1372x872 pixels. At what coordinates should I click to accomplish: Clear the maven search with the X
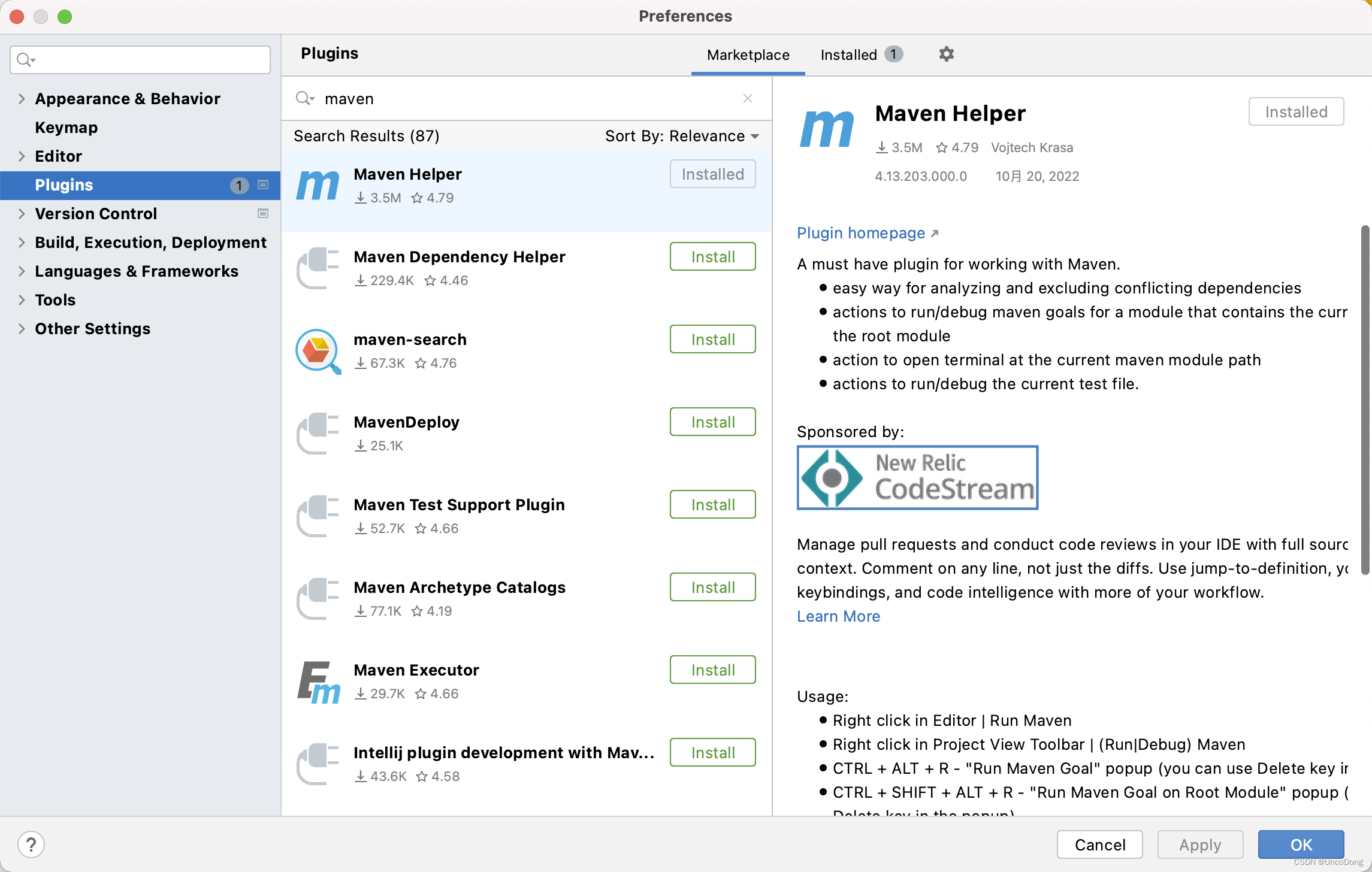click(x=748, y=98)
